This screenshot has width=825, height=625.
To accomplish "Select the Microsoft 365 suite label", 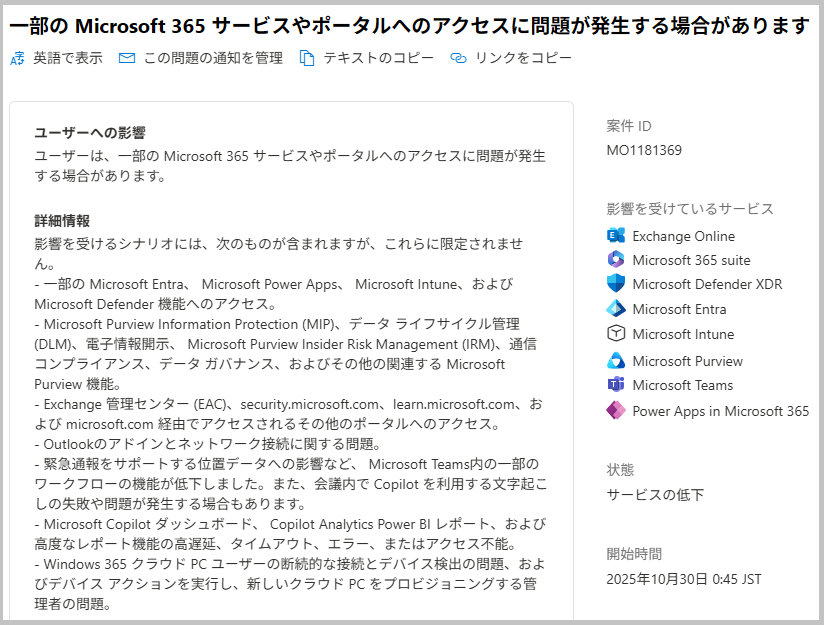I will coord(691,260).
